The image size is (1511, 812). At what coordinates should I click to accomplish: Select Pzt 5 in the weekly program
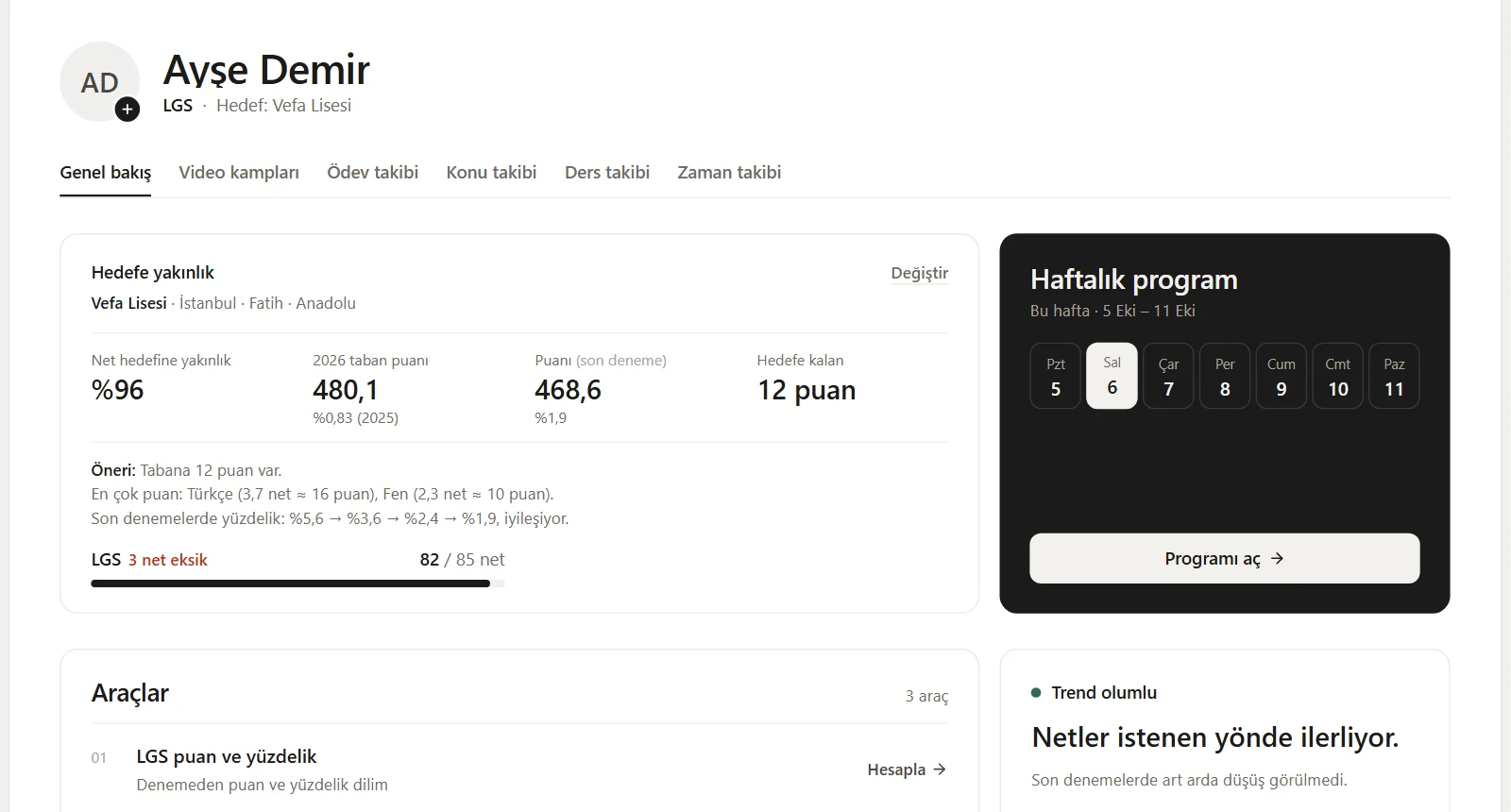(x=1056, y=376)
